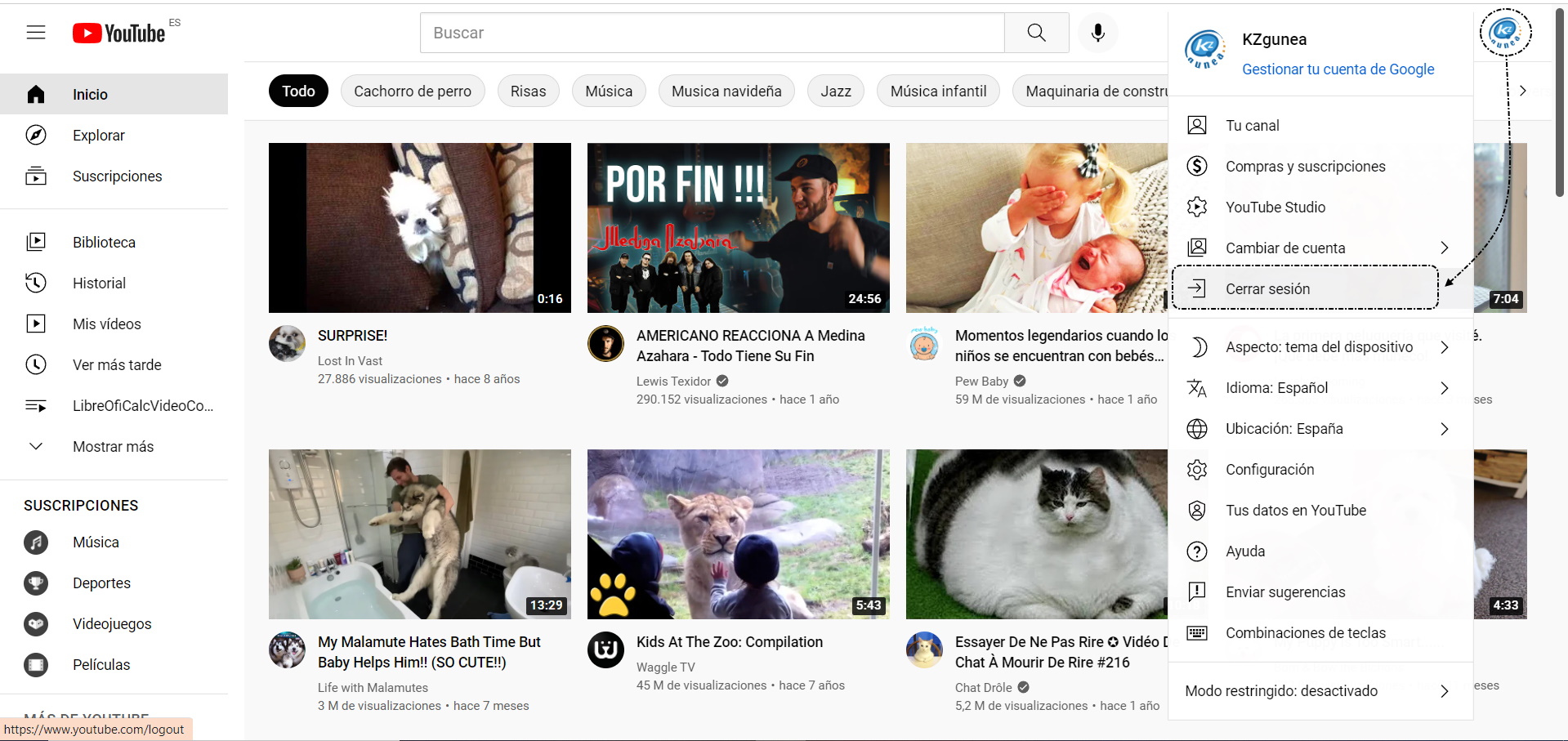
Task: Click the Lewis Texidor channel avatar
Action: [x=605, y=343]
